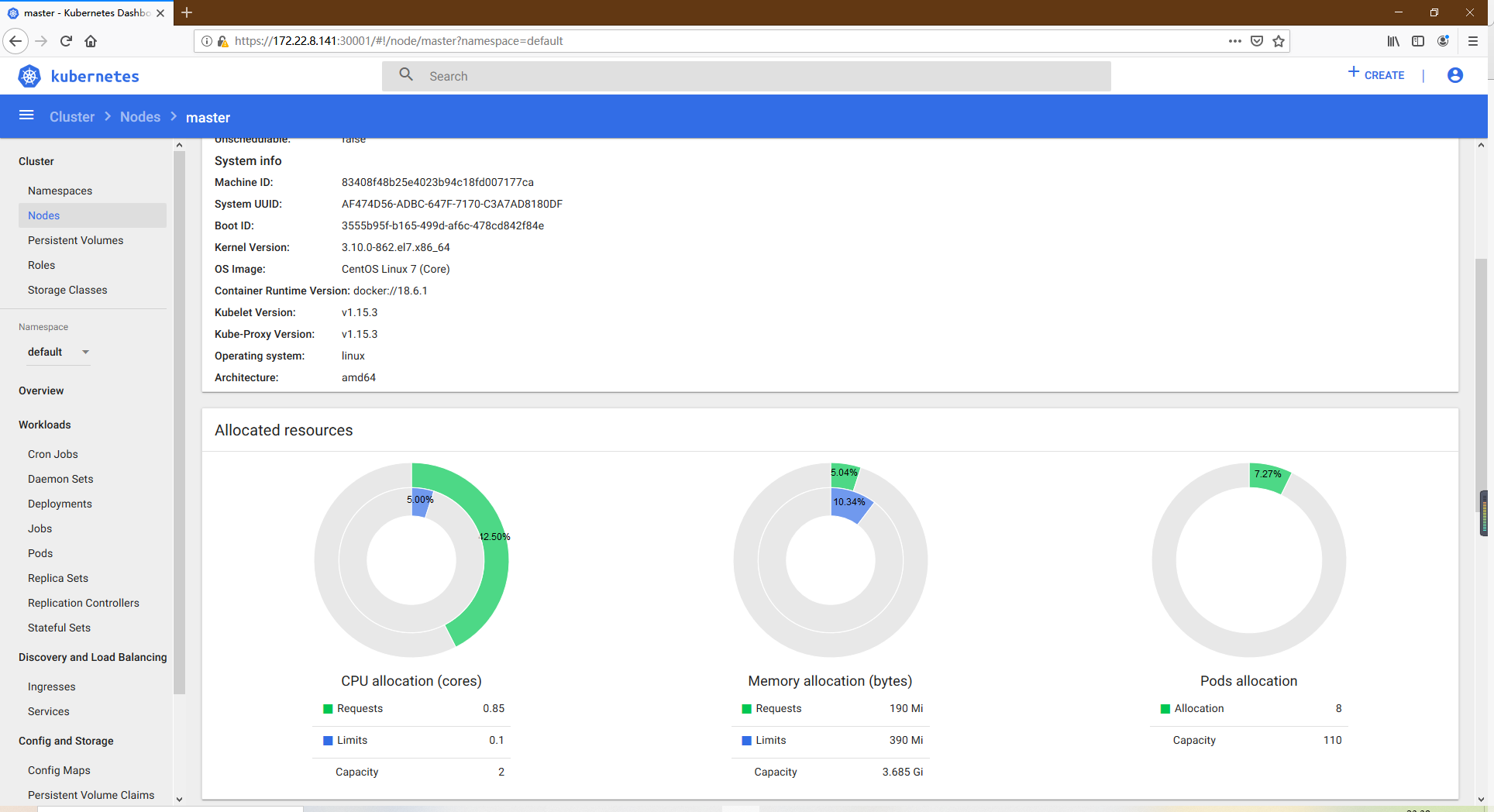
Task: Open Firefox library icon
Action: [1393, 41]
